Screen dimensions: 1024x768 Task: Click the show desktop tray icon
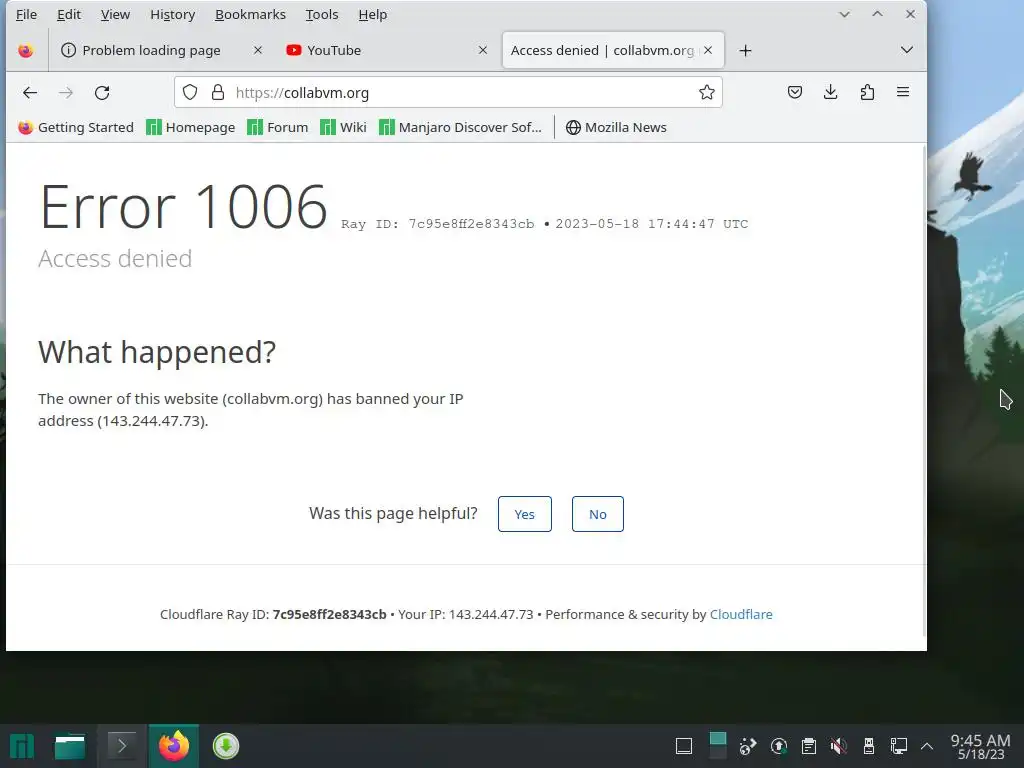(684, 746)
